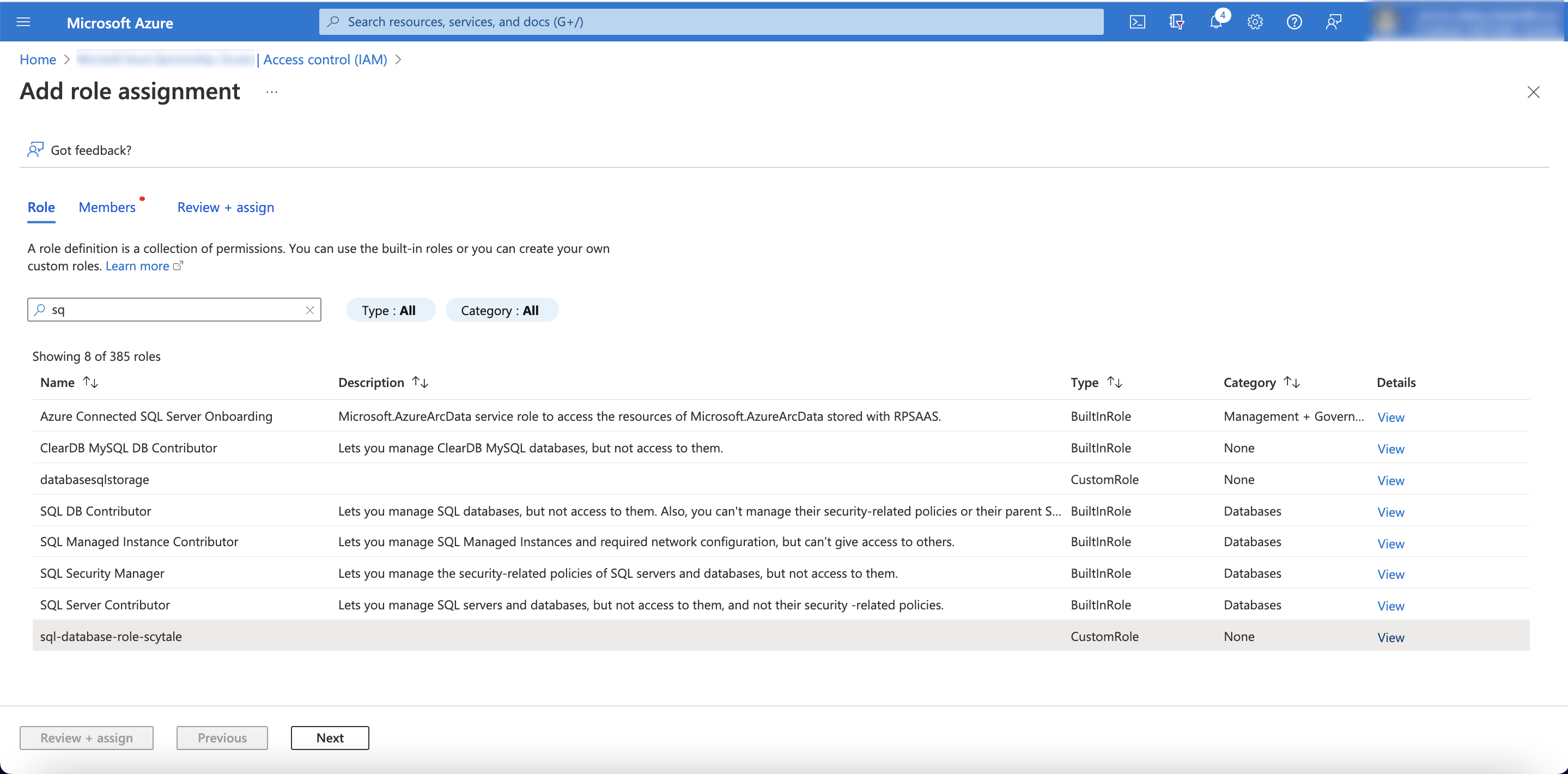Image resolution: width=1568 pixels, height=774 pixels.
Task: Open the Learn more link
Action: pos(137,266)
